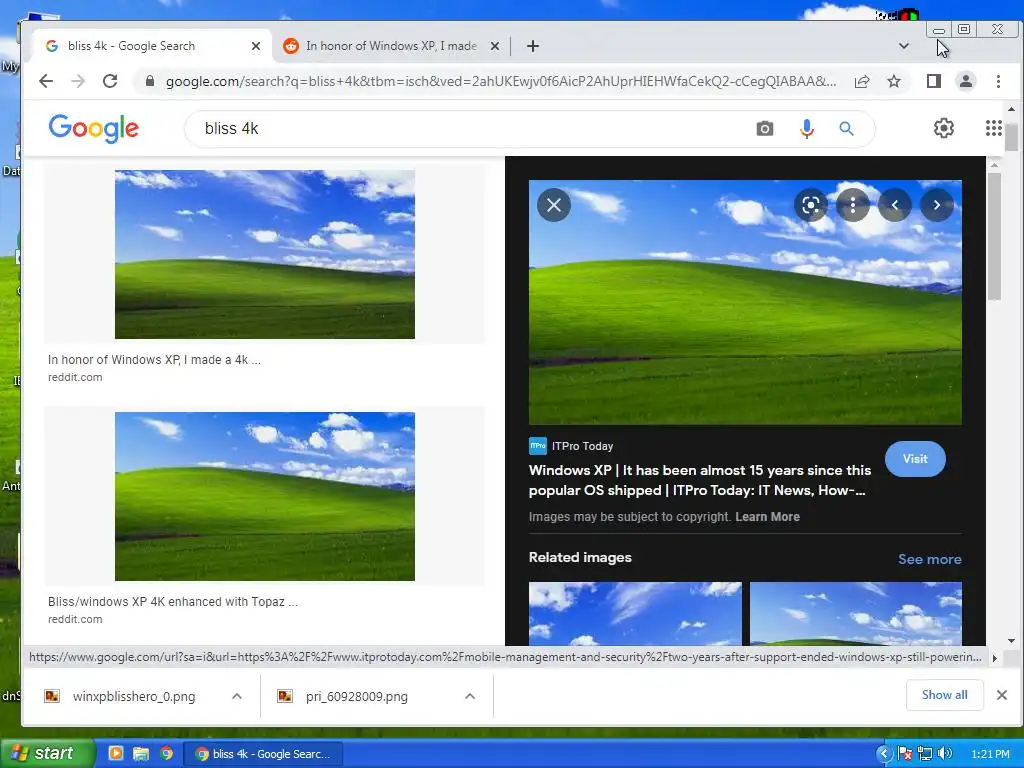Select the Topaz enhanced Bliss thumbnail

(x=264, y=496)
